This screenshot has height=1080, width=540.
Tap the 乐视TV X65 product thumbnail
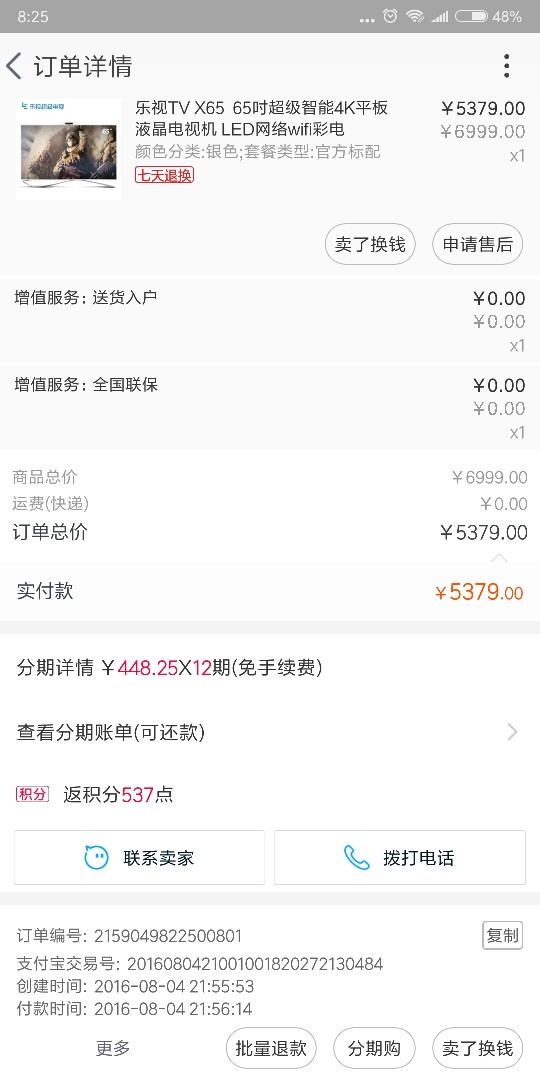(68, 149)
